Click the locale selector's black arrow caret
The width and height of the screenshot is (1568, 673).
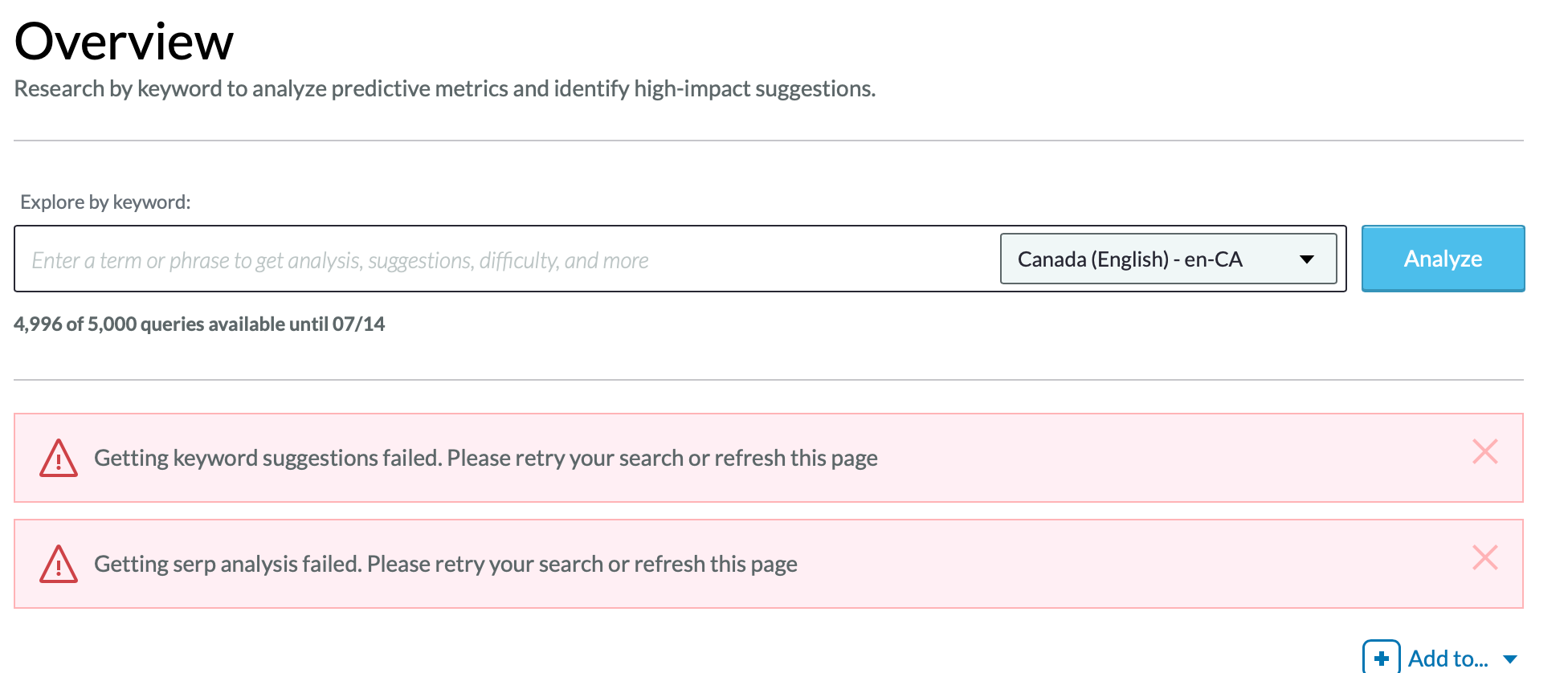[1307, 259]
